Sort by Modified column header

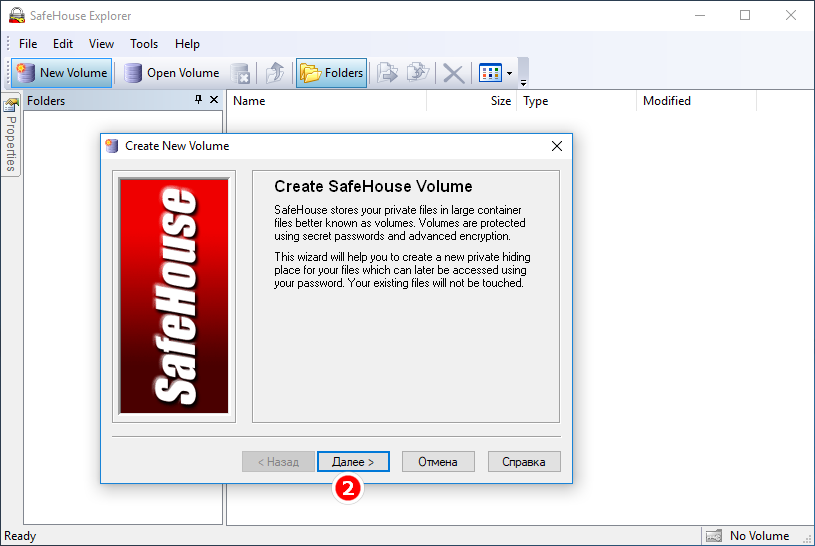[696, 101]
